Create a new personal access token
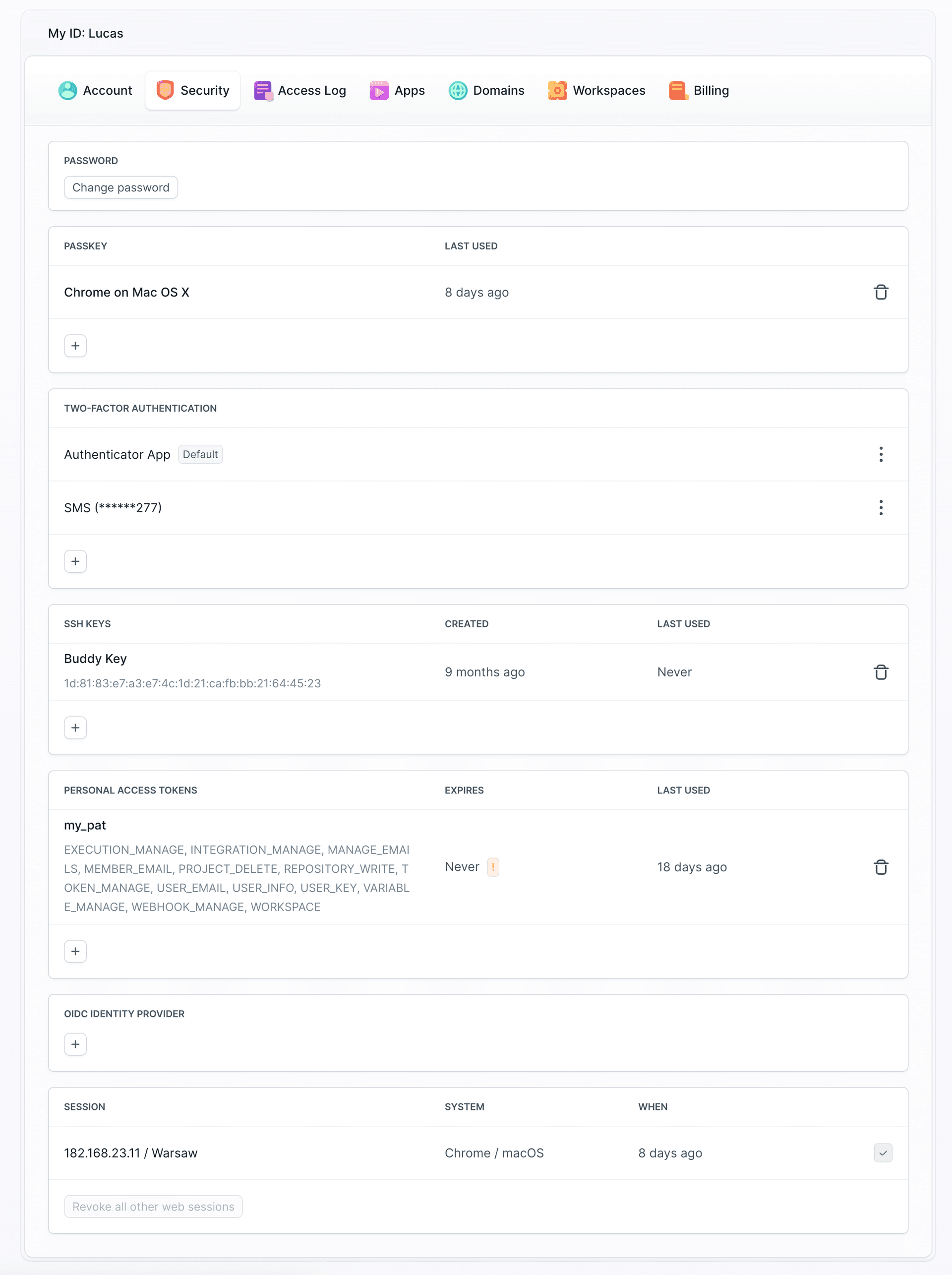 point(75,951)
